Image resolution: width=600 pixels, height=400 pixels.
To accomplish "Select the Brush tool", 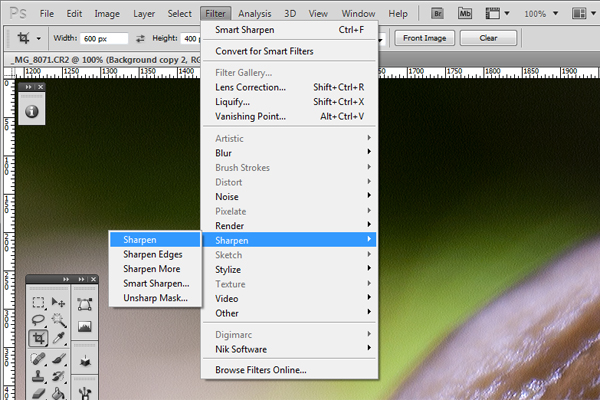I will click(58, 359).
